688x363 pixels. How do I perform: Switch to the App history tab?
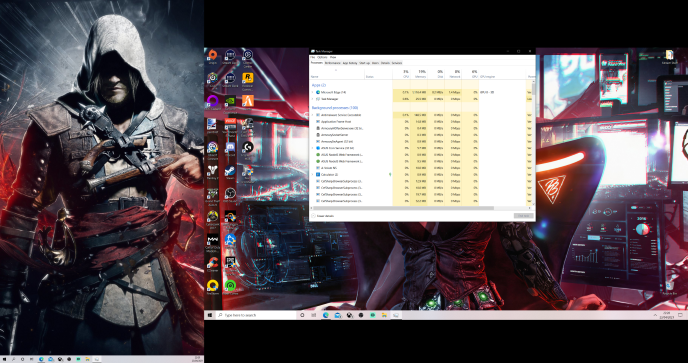(x=350, y=63)
